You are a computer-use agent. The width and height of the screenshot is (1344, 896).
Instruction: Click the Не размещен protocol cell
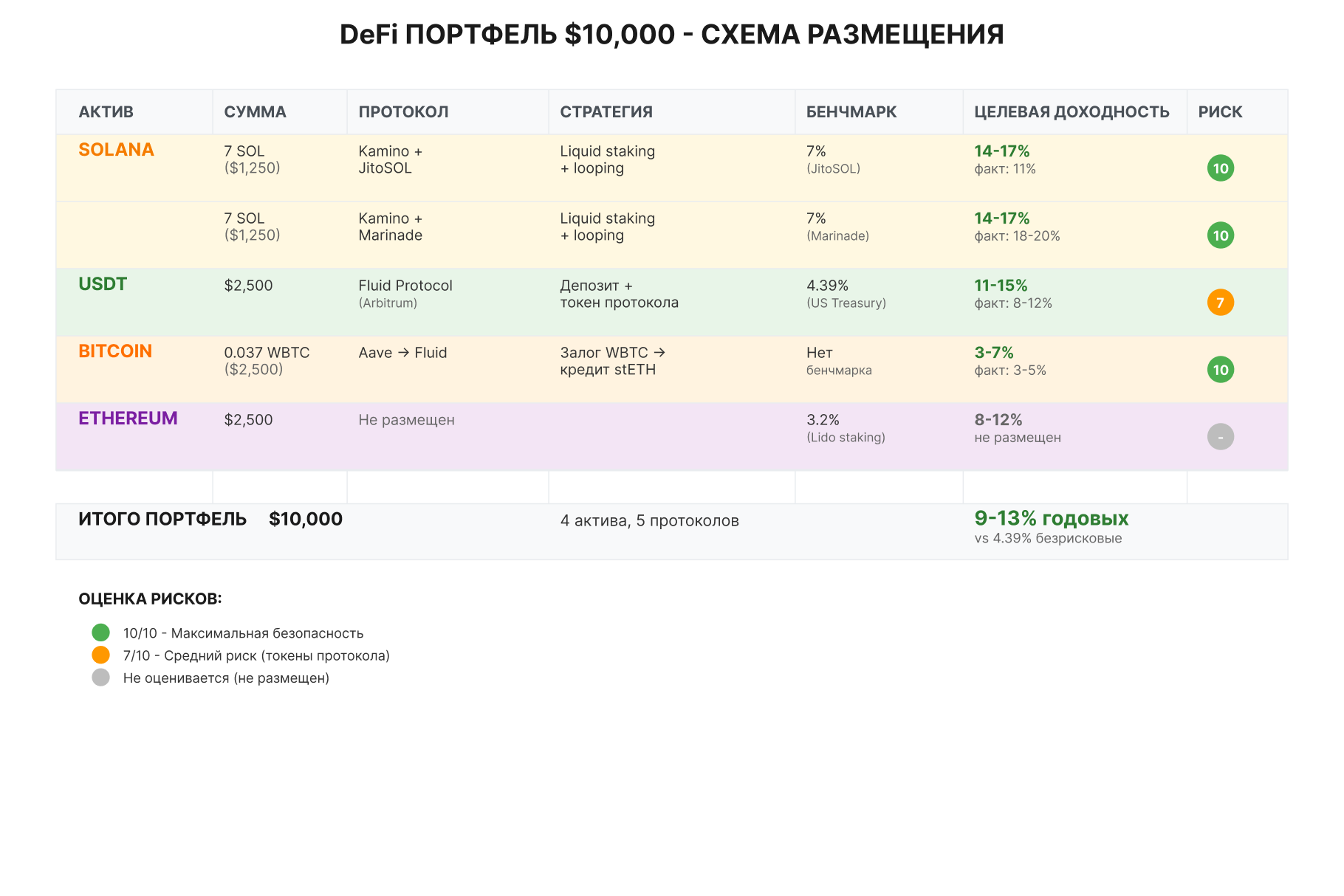click(x=406, y=420)
